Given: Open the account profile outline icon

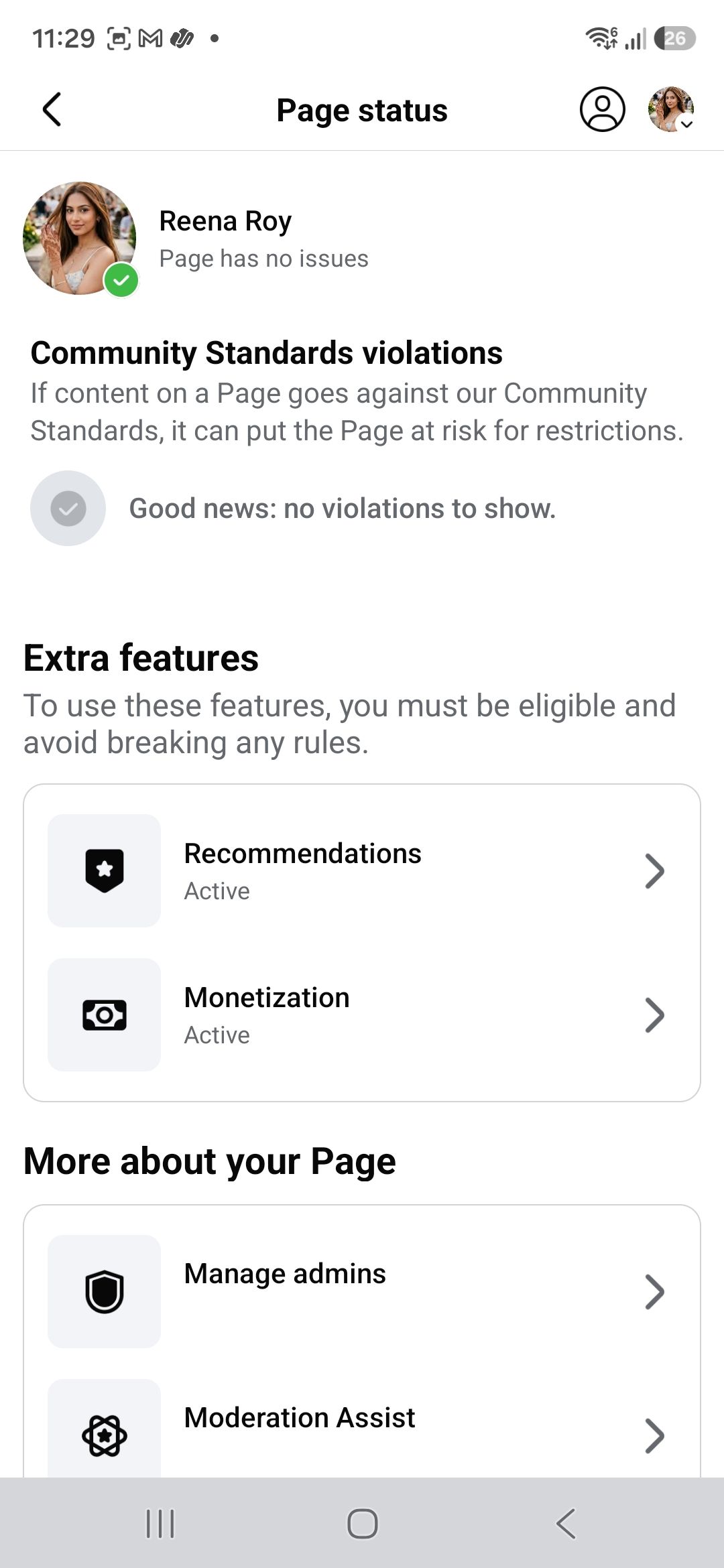Looking at the screenshot, I should click(x=602, y=109).
